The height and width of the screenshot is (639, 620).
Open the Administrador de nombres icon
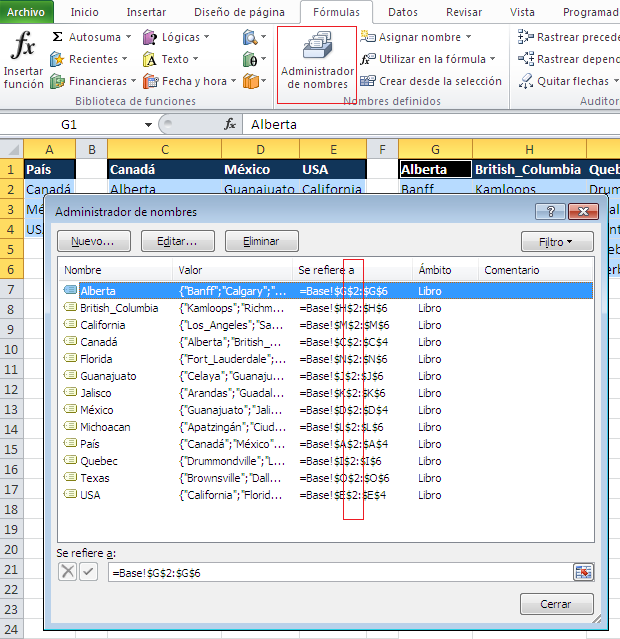point(316,48)
